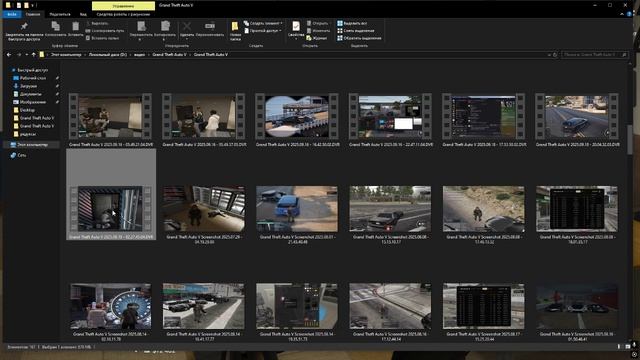Click the Переименовать (Rename) ribbon icon

[x=210, y=27]
